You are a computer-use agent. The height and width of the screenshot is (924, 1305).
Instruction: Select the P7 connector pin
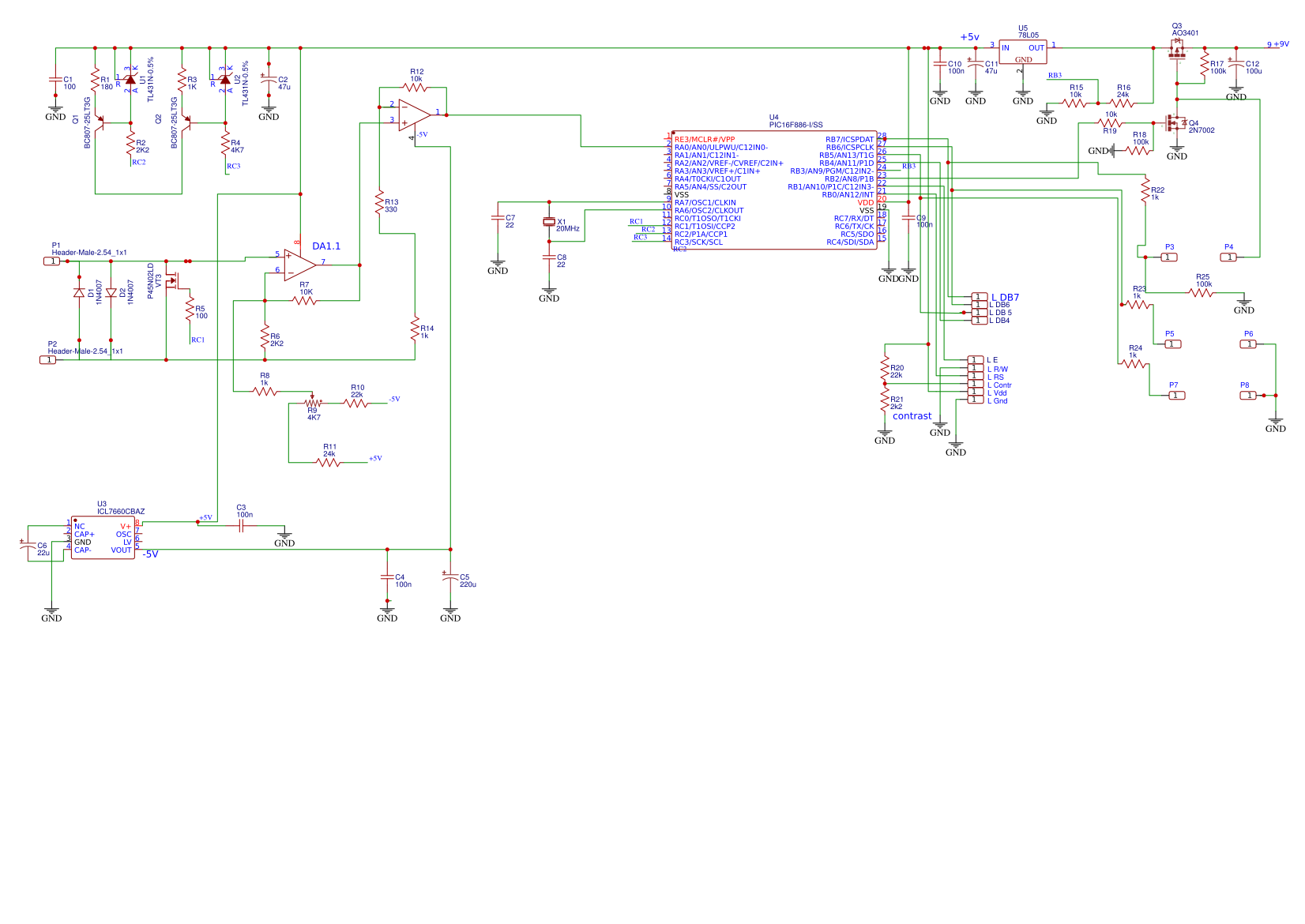pos(1177,395)
